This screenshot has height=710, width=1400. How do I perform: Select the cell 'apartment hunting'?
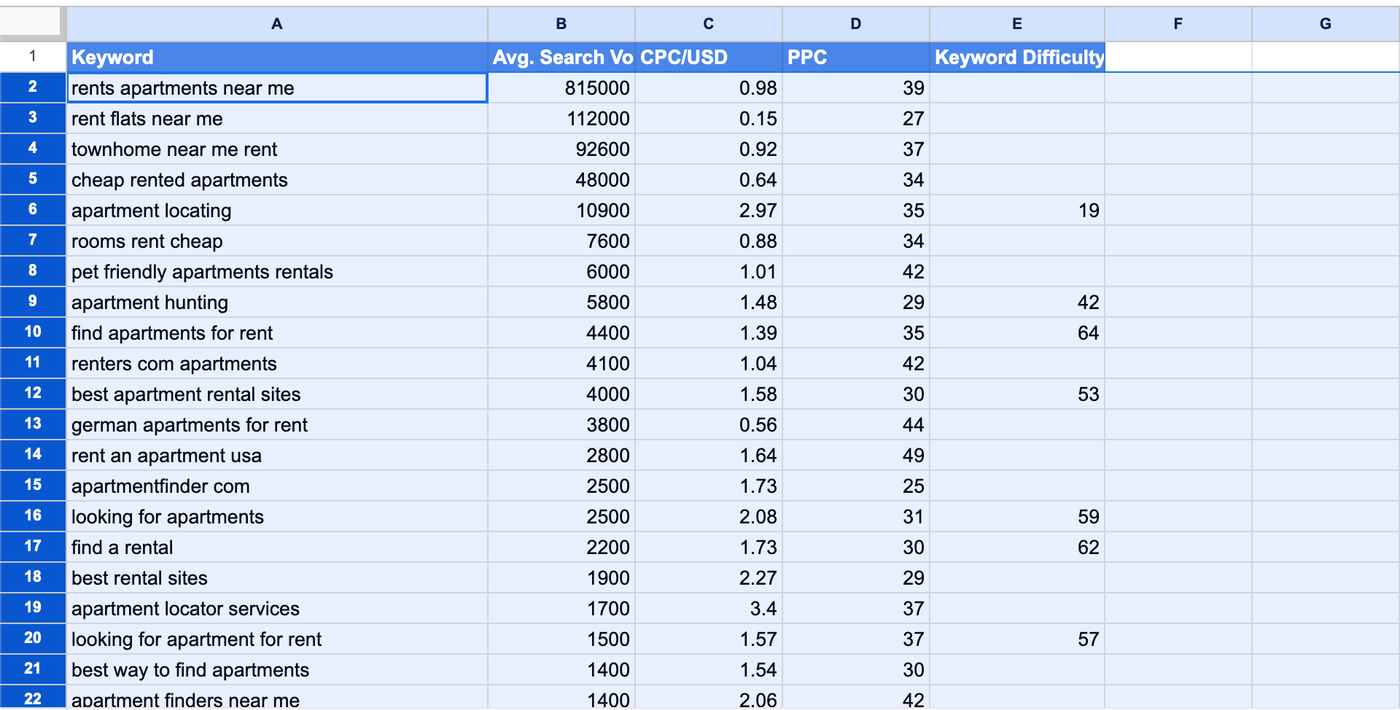[276, 302]
